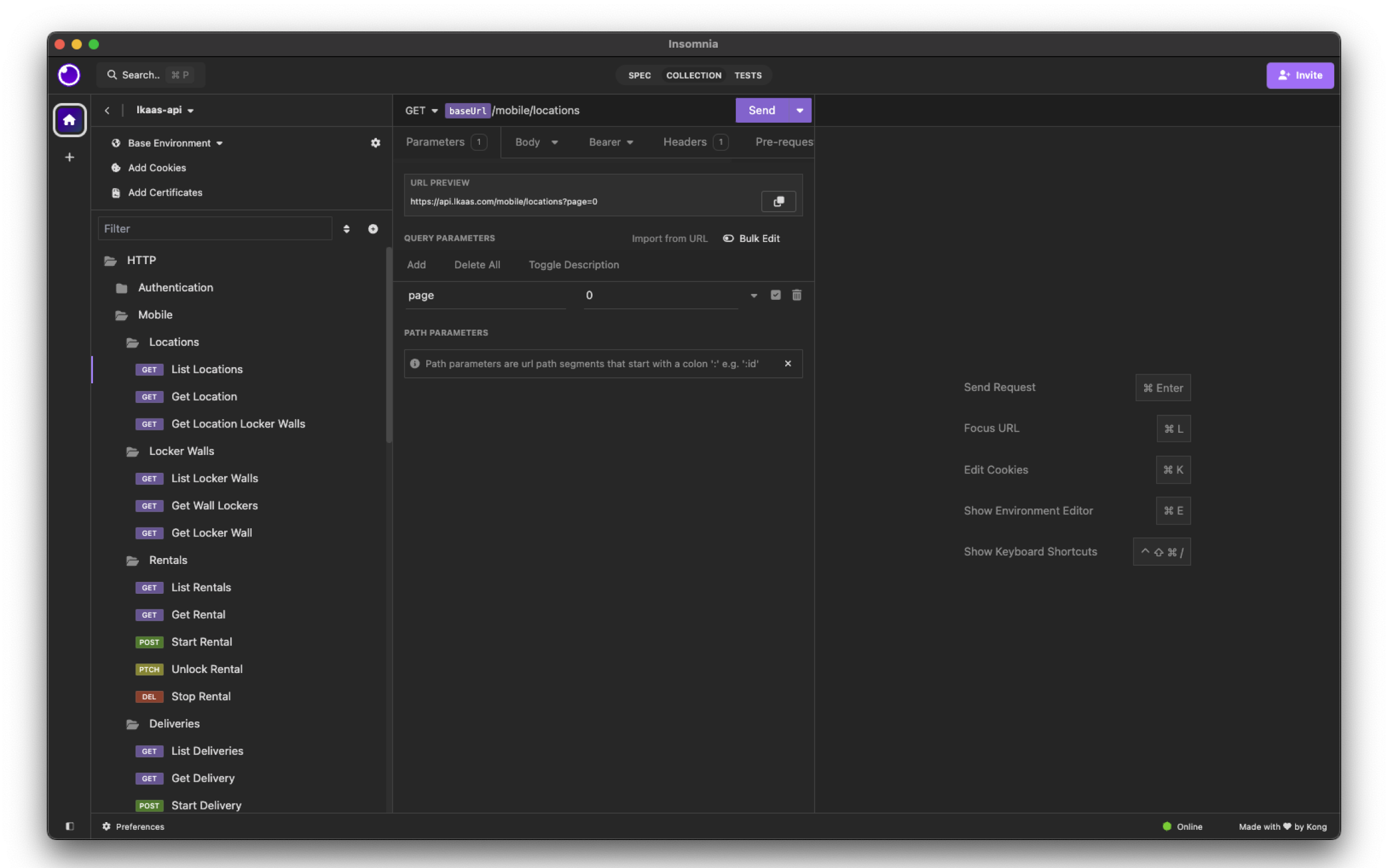Copy the URL preview with copy icon
1388x868 pixels.
pyautogui.click(x=778, y=201)
